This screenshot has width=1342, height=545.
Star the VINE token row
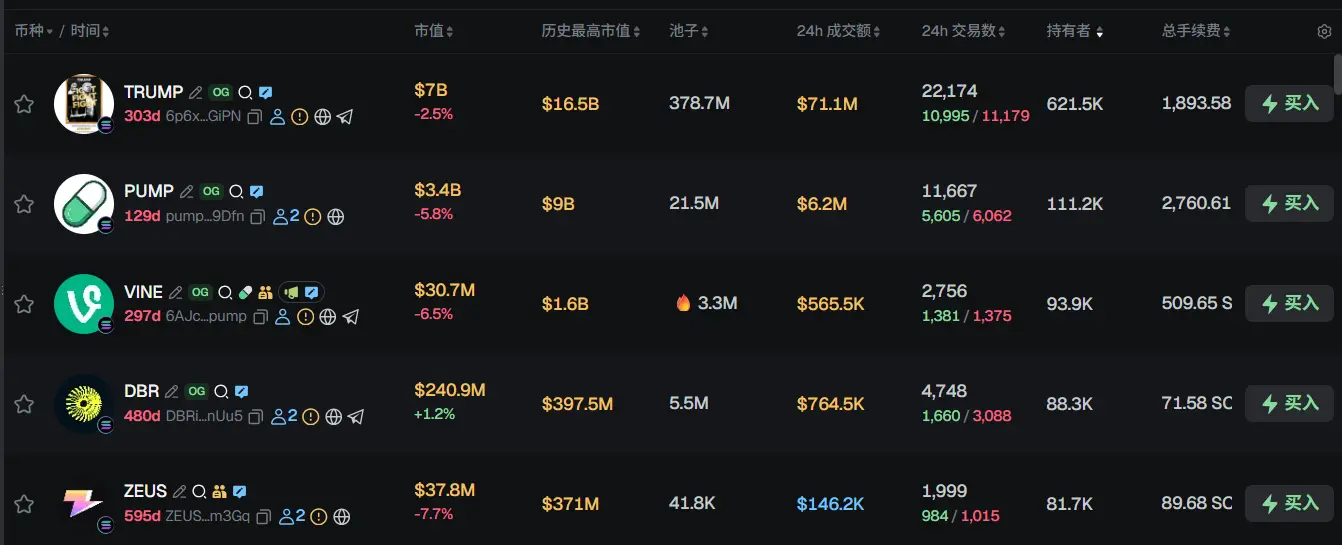coord(24,304)
